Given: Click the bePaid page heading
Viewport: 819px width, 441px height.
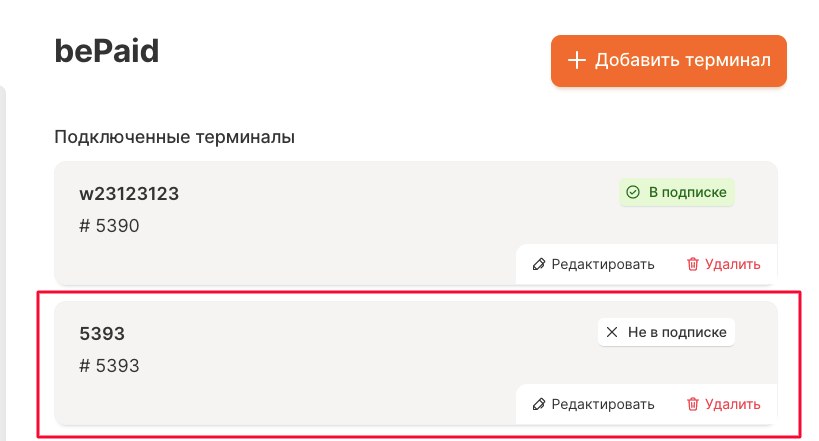Looking at the screenshot, I should 107,52.
